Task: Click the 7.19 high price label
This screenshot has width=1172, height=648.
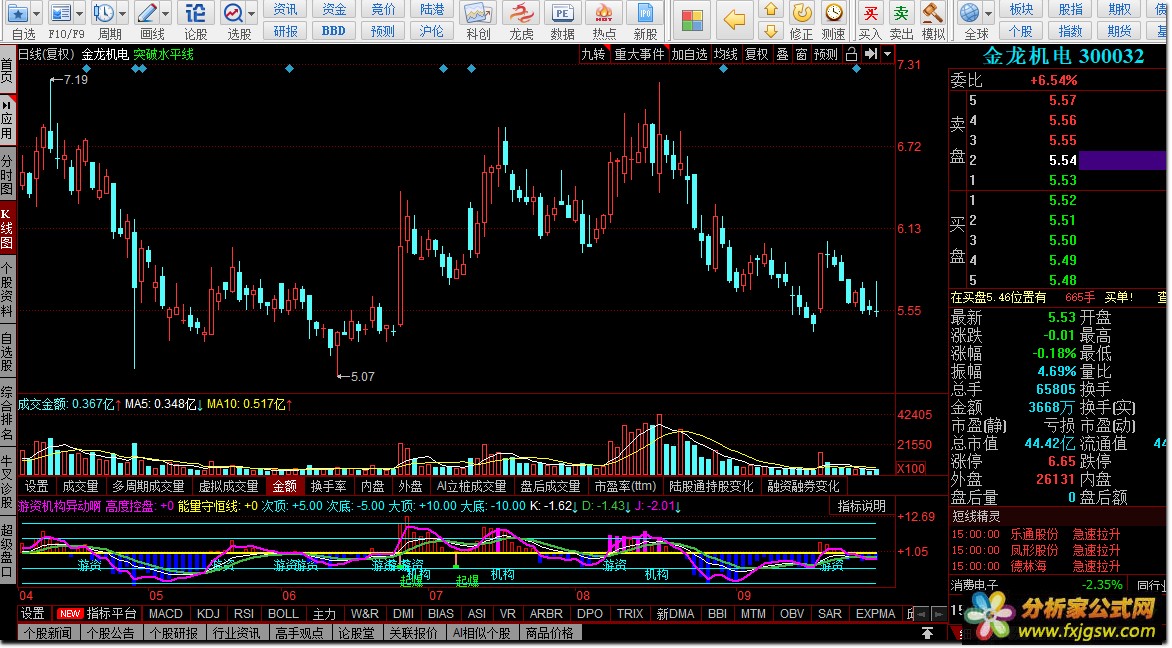Action: [75, 79]
